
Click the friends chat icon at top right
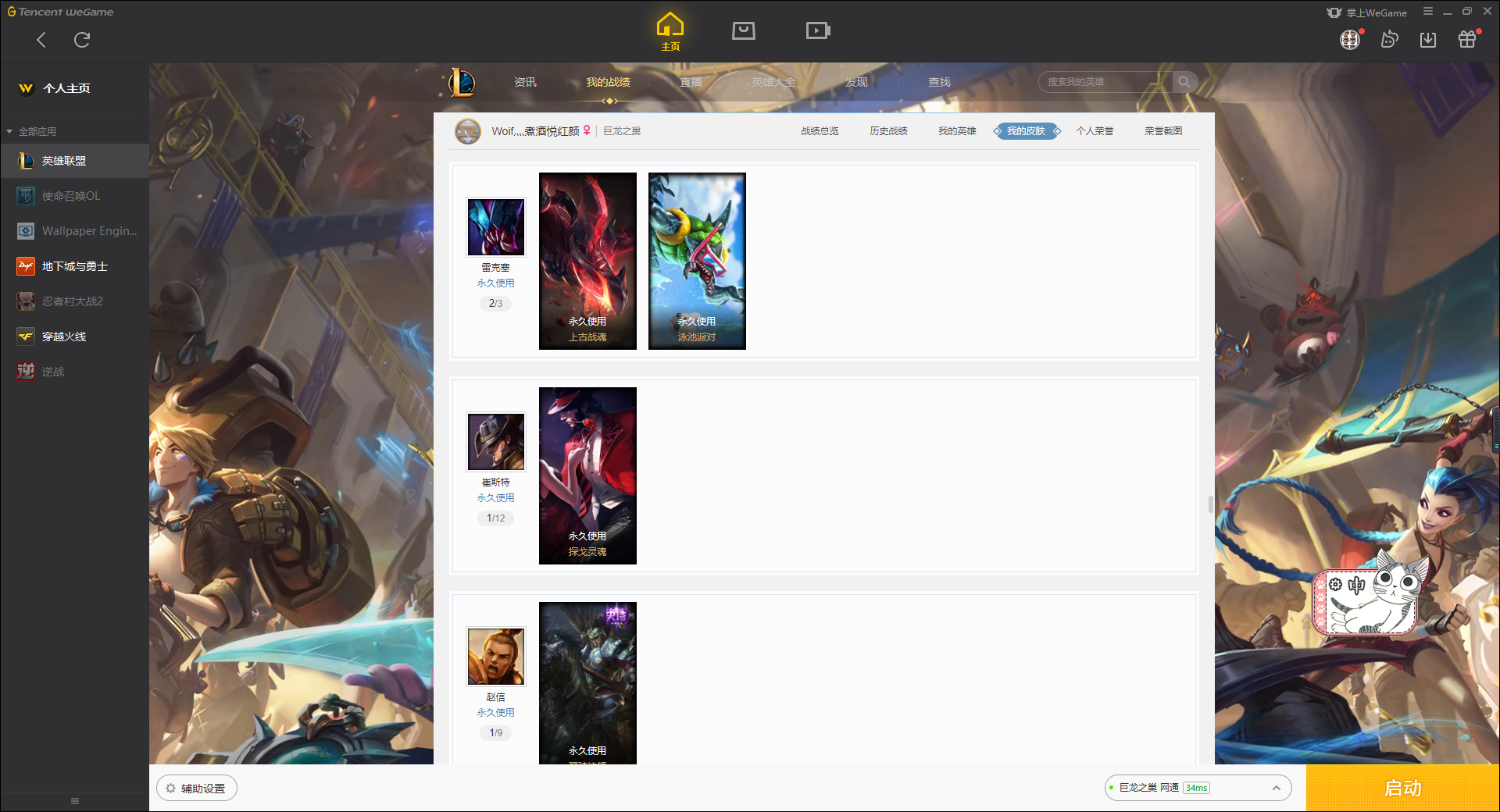(x=1389, y=39)
